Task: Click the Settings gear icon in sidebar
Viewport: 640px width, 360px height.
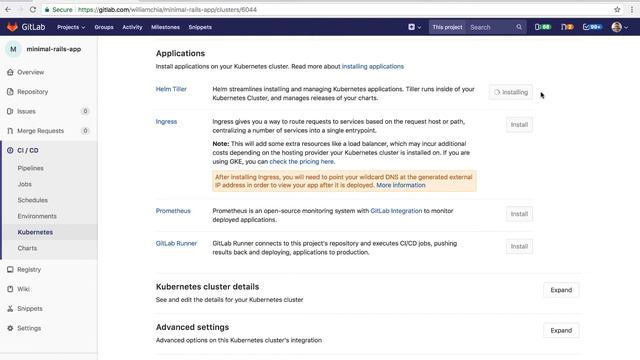Action: click(x=10, y=328)
